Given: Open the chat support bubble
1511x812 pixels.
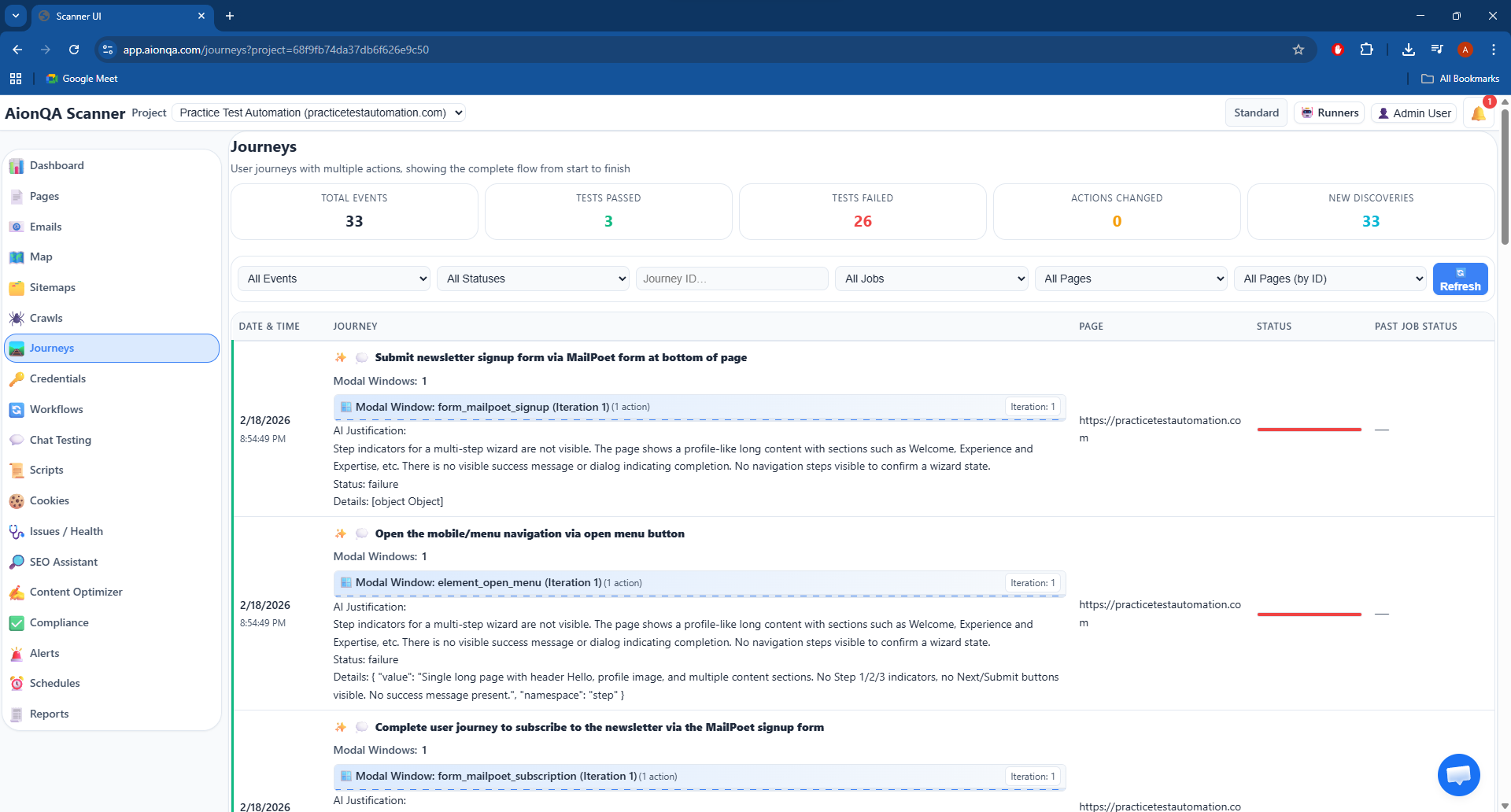Looking at the screenshot, I should pos(1458,775).
